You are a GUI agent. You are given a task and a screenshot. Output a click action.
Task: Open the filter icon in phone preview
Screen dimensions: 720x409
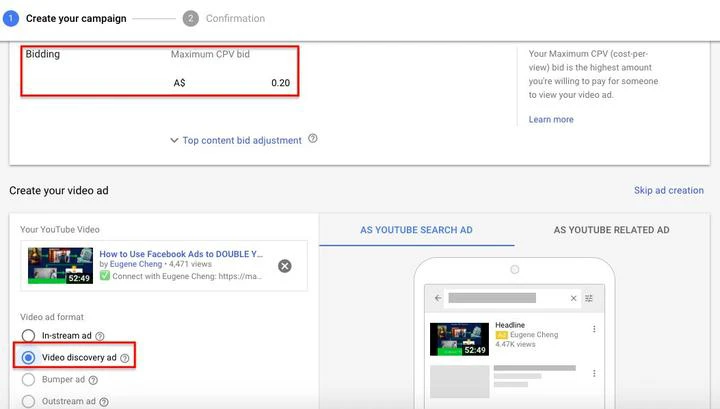589,298
